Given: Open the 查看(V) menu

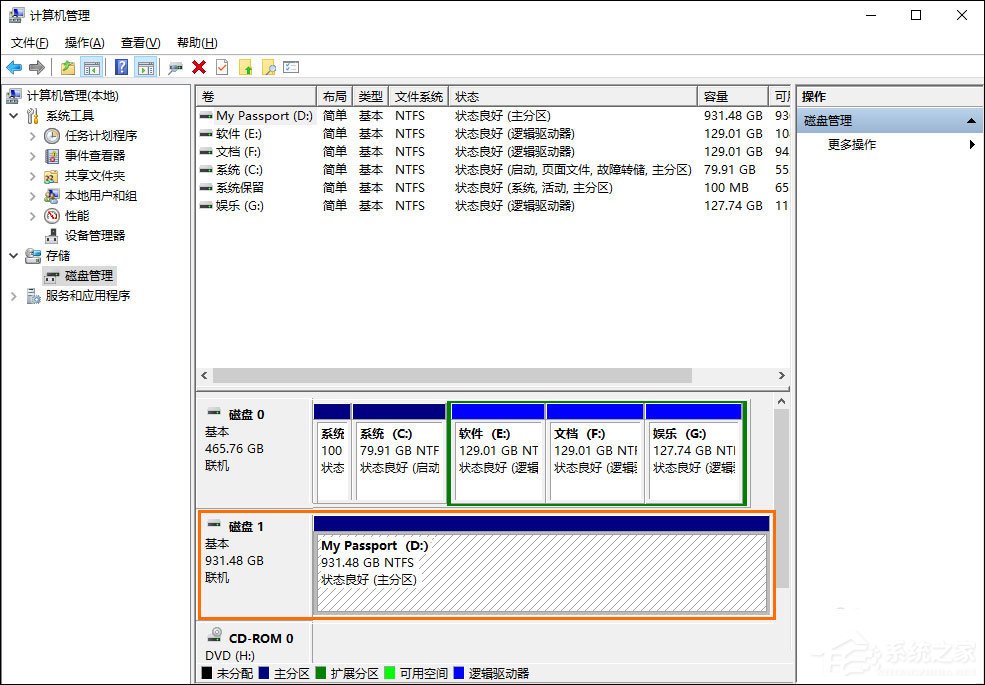Looking at the screenshot, I should pos(139,42).
